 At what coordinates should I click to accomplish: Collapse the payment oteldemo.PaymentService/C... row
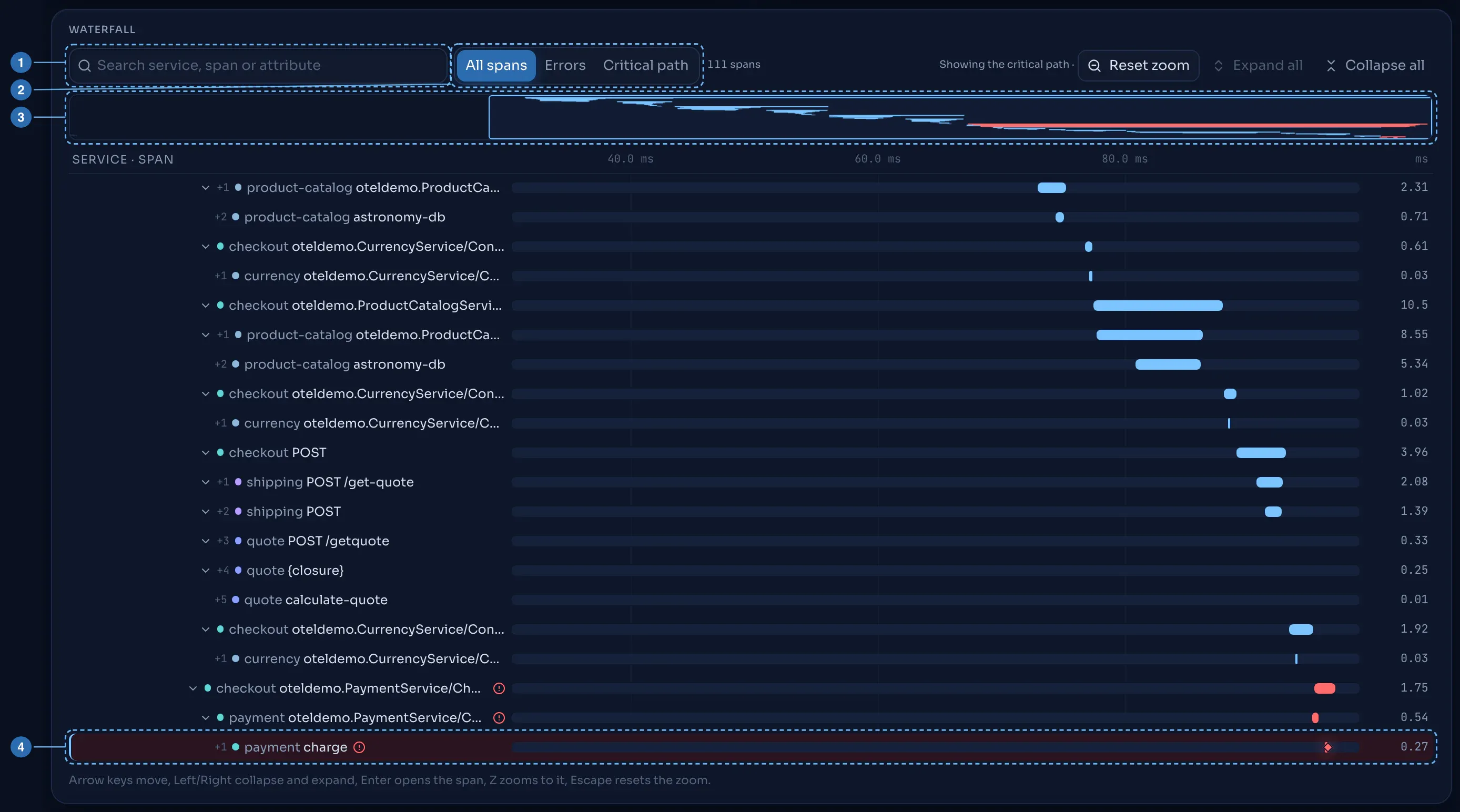206,718
